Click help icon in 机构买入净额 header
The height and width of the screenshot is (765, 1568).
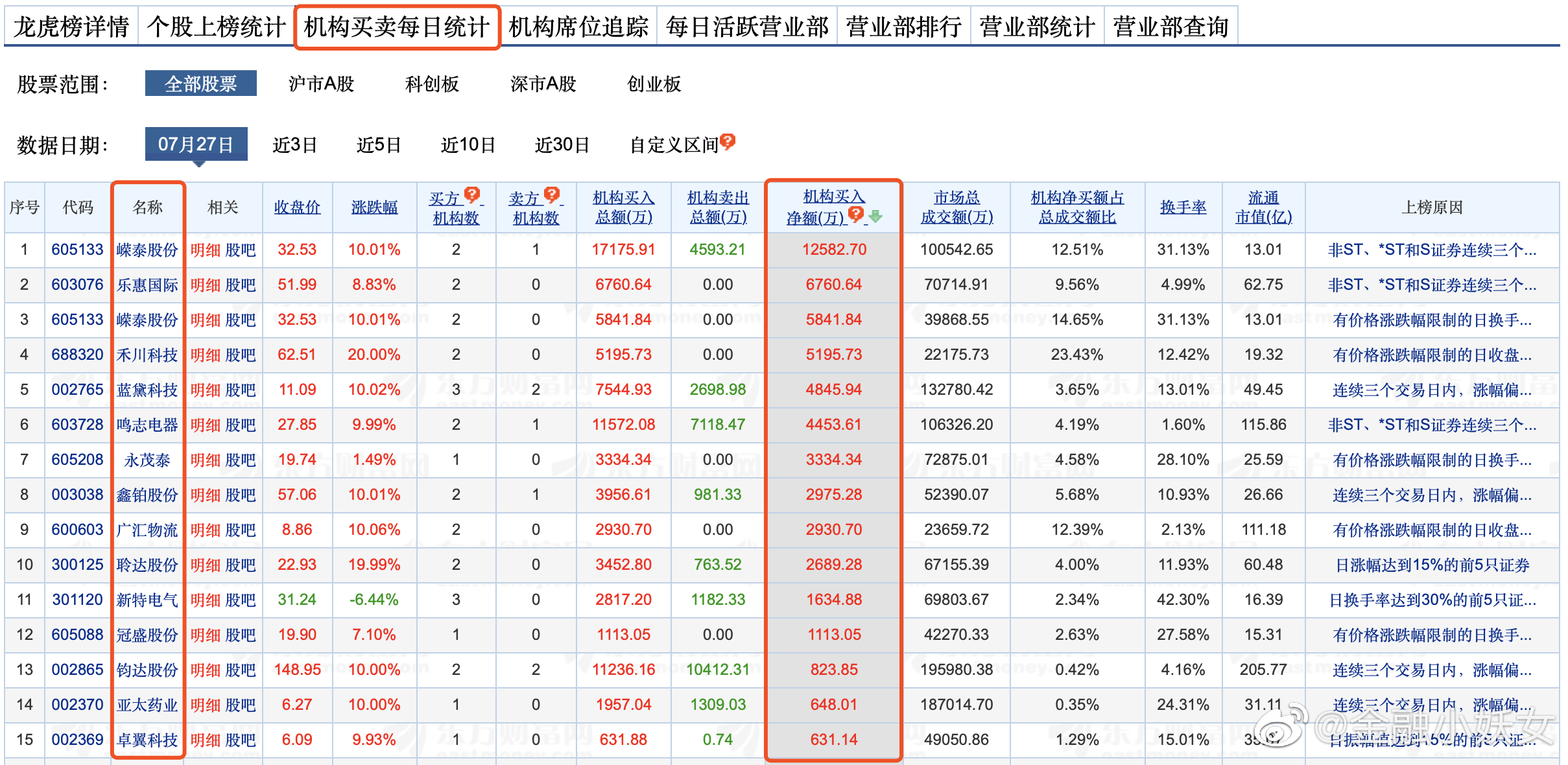coord(855,214)
